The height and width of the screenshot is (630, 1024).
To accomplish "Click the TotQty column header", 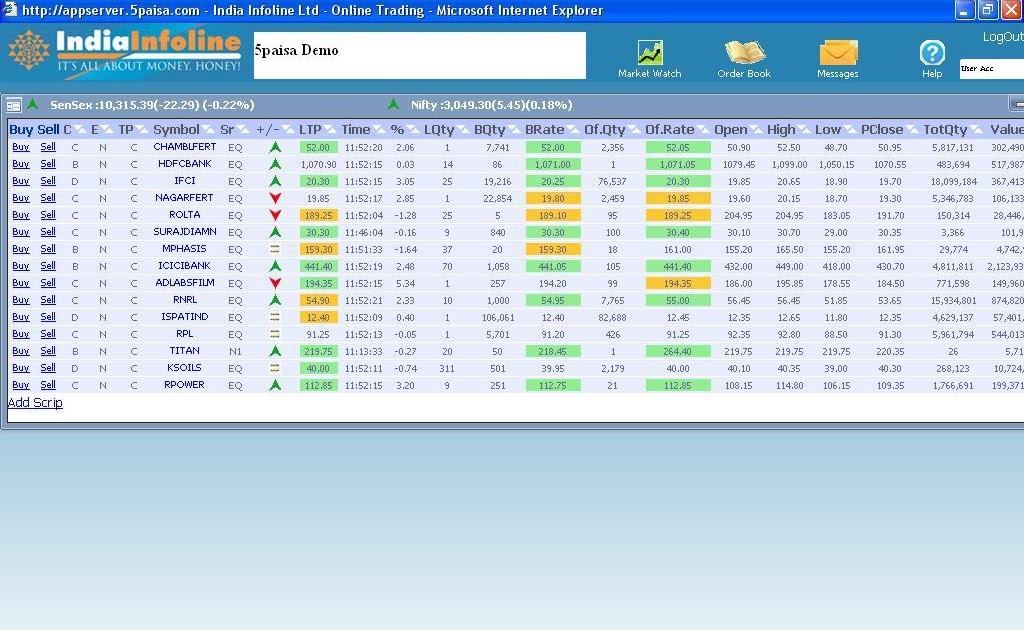I will coord(945,129).
